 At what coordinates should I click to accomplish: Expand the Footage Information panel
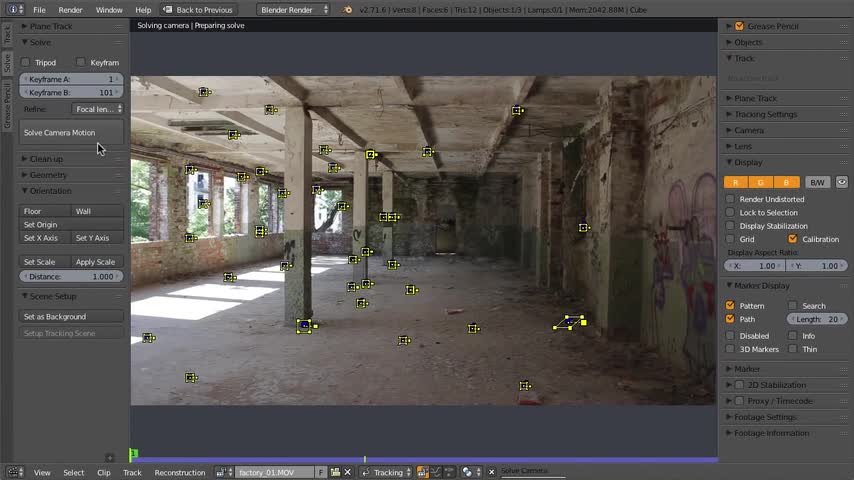pos(771,433)
